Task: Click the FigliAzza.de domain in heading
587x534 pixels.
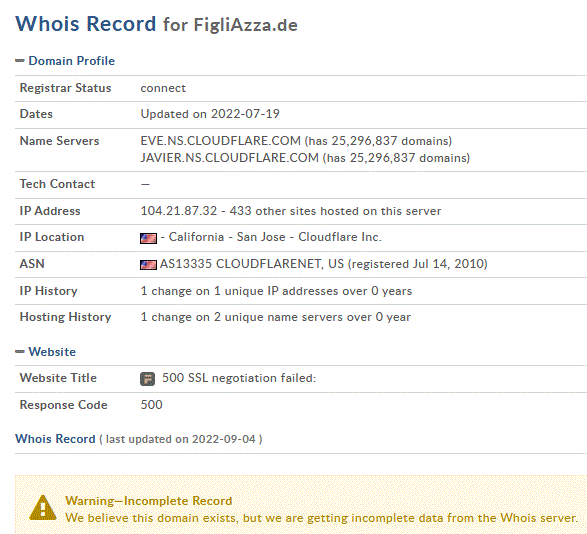Action: point(245,25)
